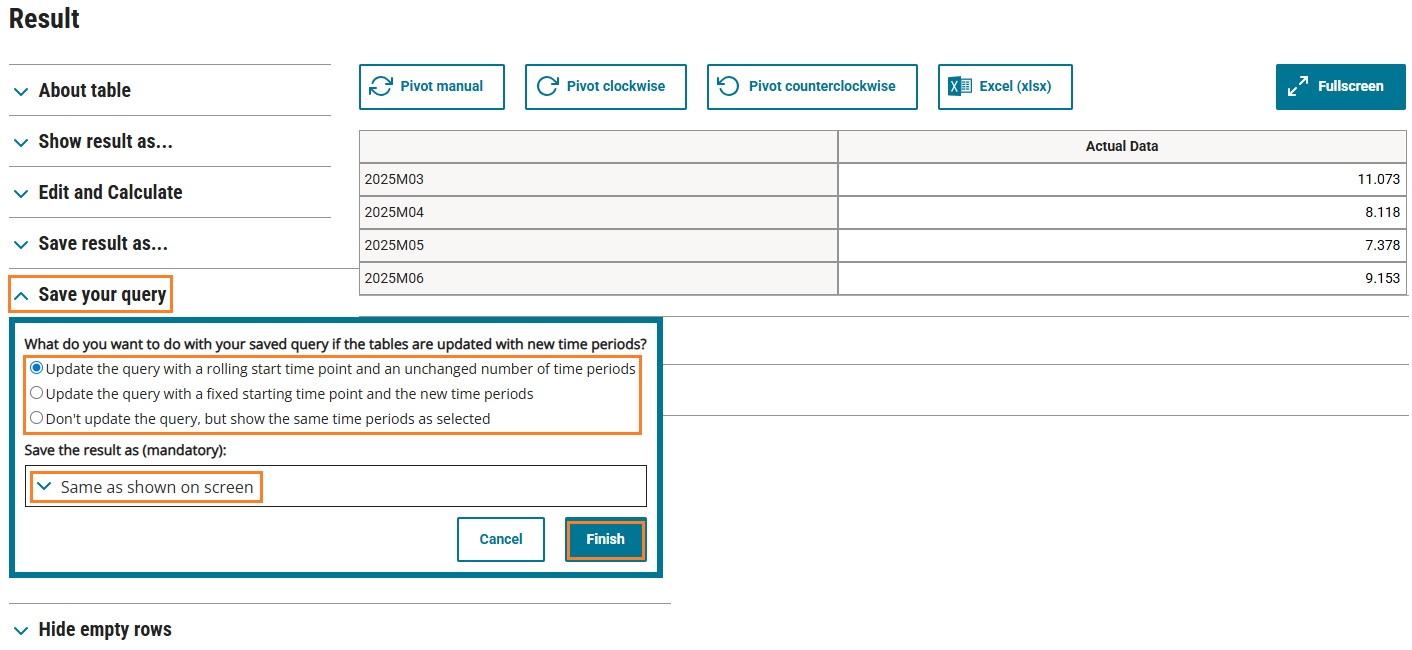Click the Excel (xlsx) file icon
Viewport: 1412px width, 650px height.
coord(960,86)
